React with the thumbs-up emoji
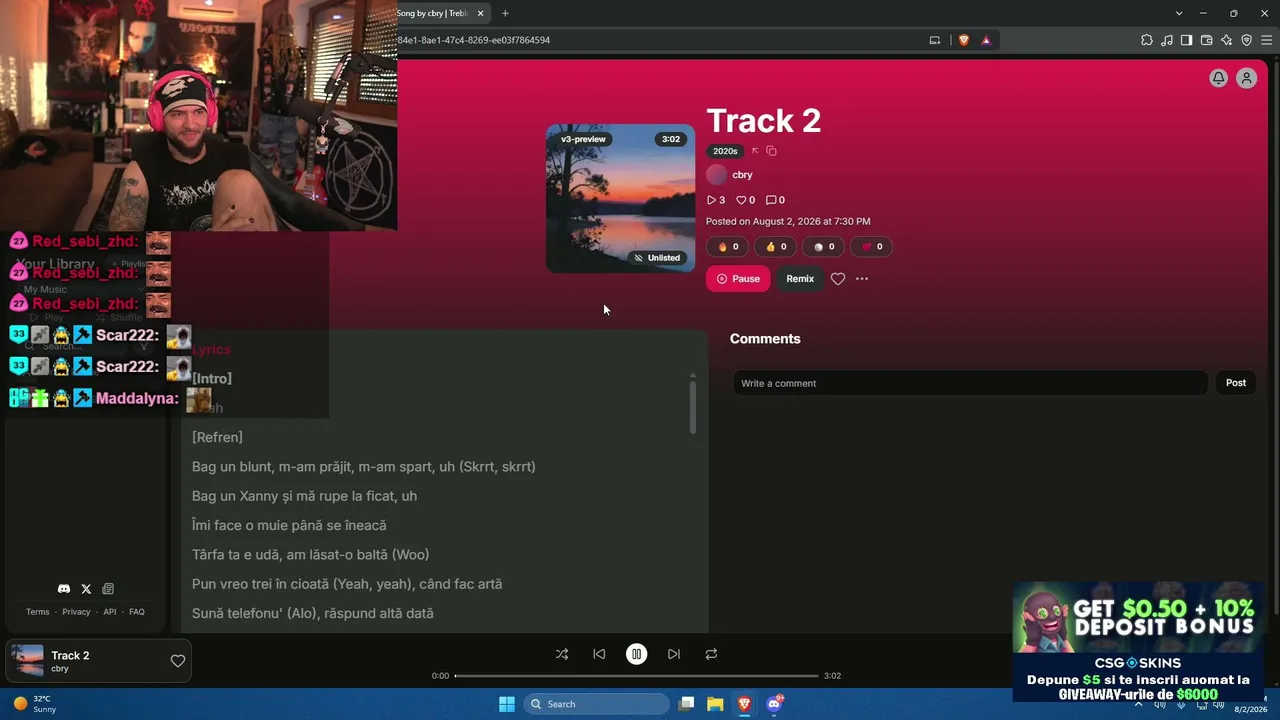The height and width of the screenshot is (720, 1280). (777, 247)
